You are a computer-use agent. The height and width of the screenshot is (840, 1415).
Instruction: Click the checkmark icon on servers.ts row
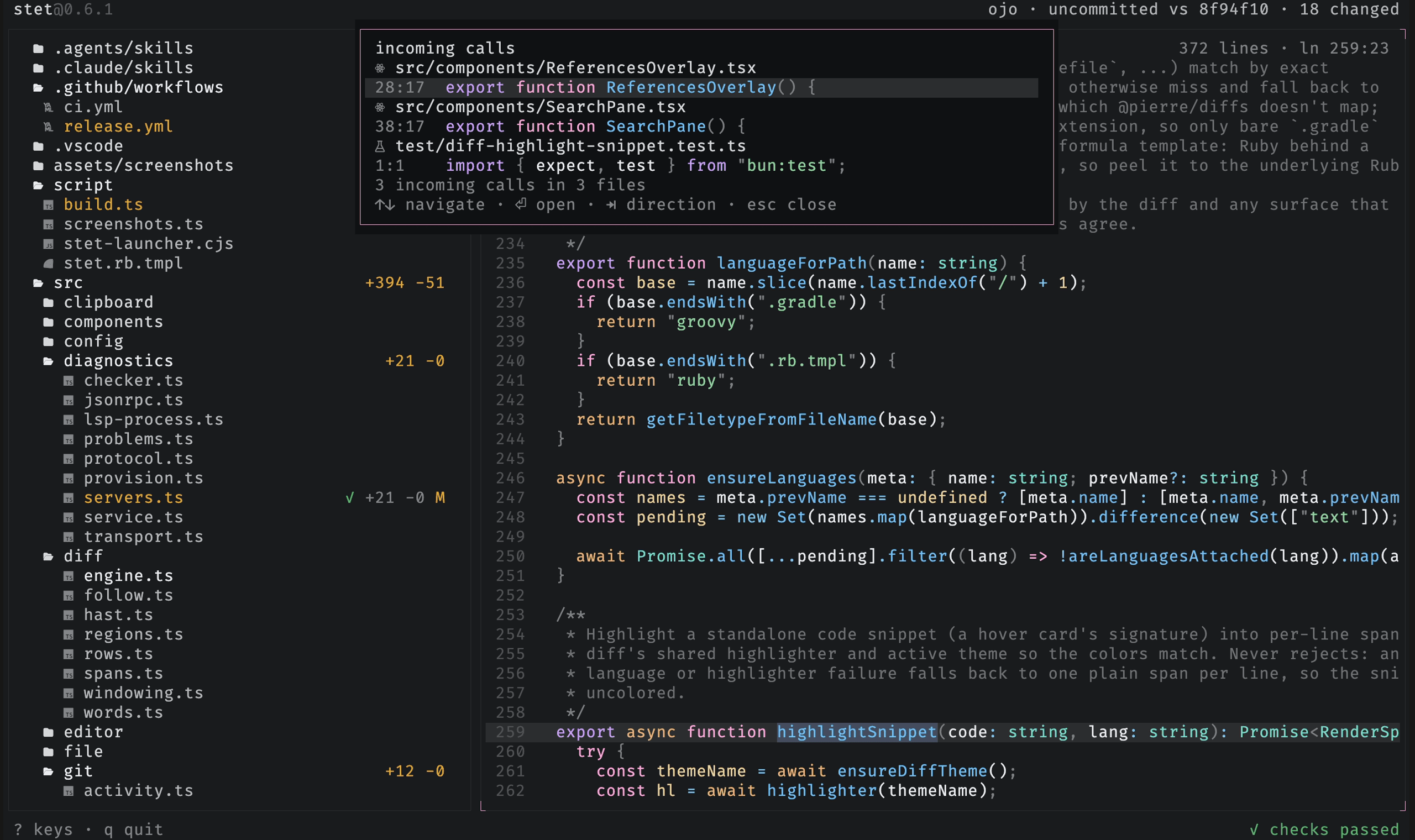[x=350, y=497]
